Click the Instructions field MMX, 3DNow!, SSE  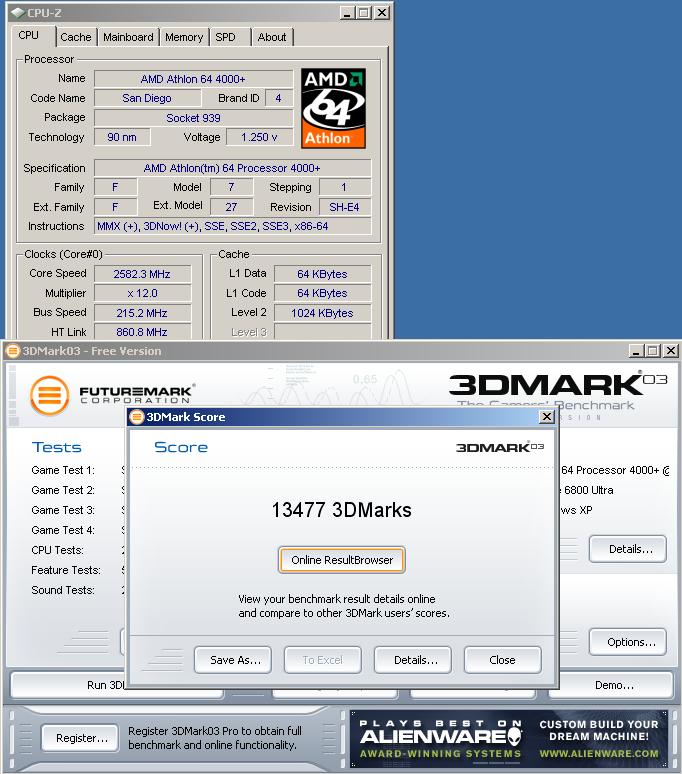pyautogui.click(x=232, y=226)
